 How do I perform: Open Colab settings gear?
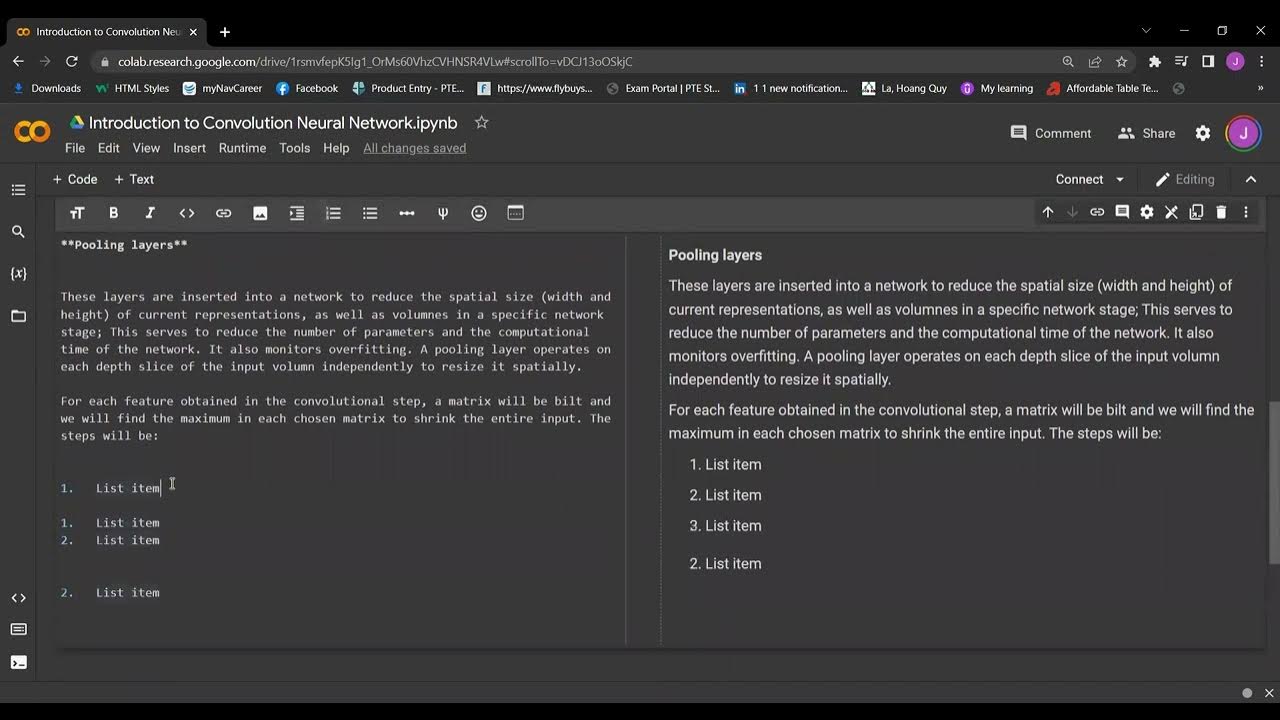pos(1203,133)
